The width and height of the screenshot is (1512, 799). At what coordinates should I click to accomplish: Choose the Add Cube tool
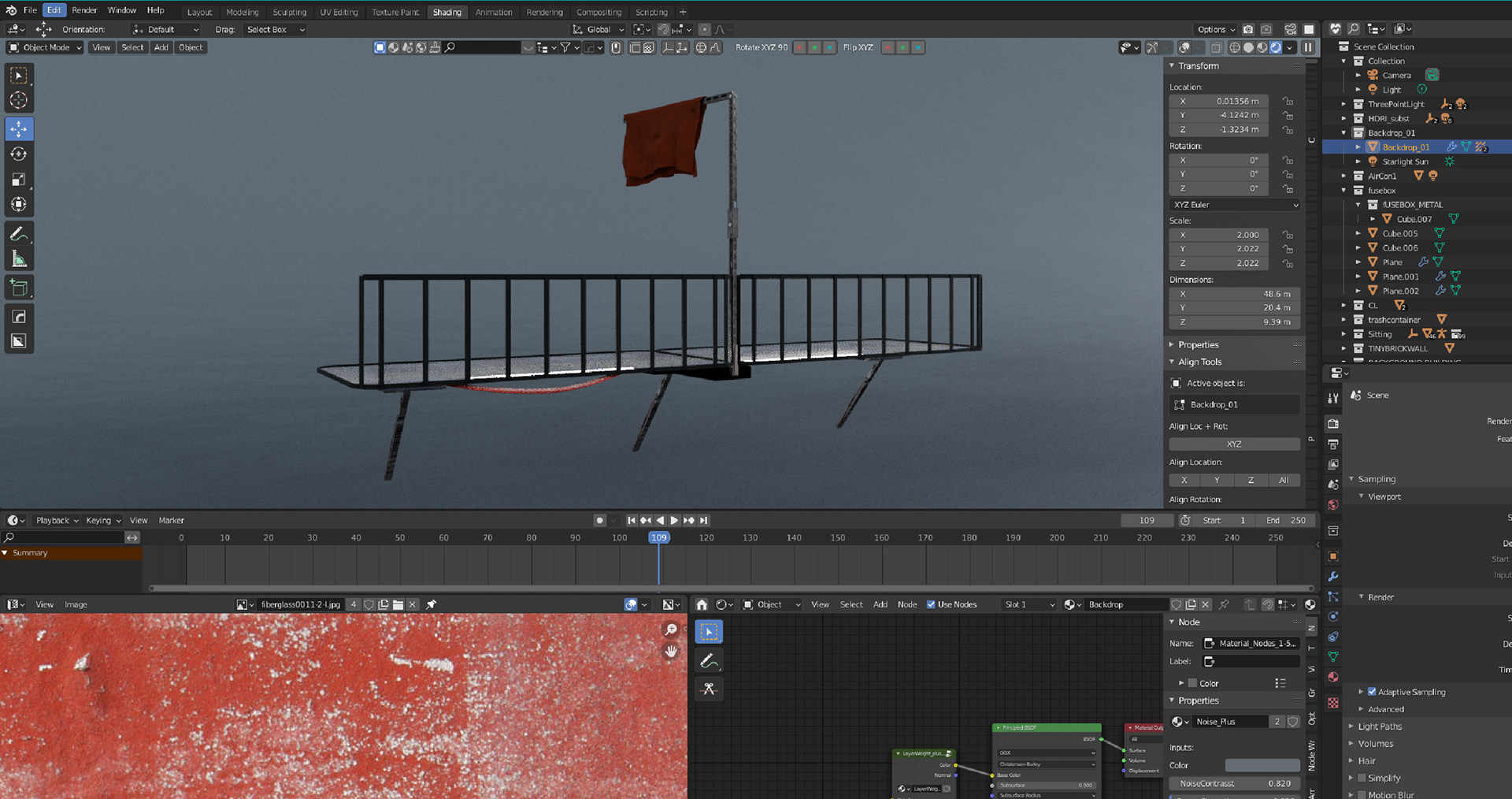coord(19,288)
